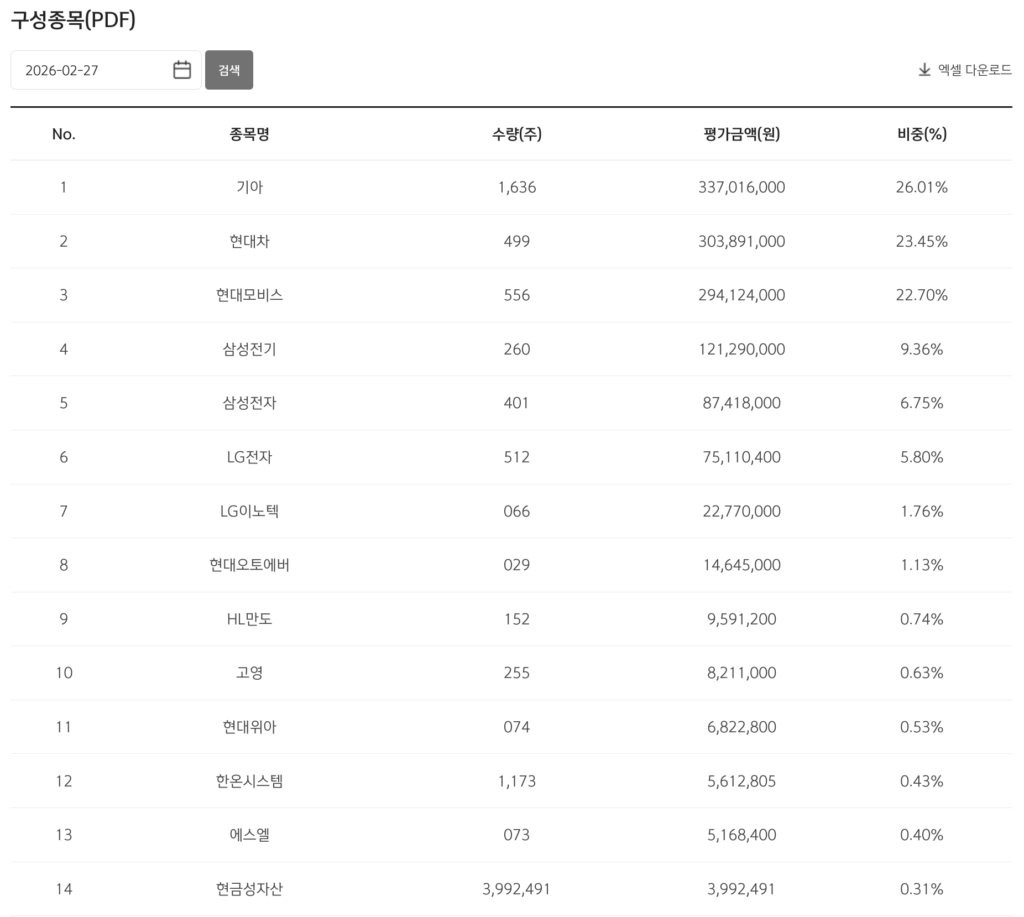Image resolution: width=1024 pixels, height=917 pixels.
Task: Click the 수량(주) column header
Action: click(517, 134)
